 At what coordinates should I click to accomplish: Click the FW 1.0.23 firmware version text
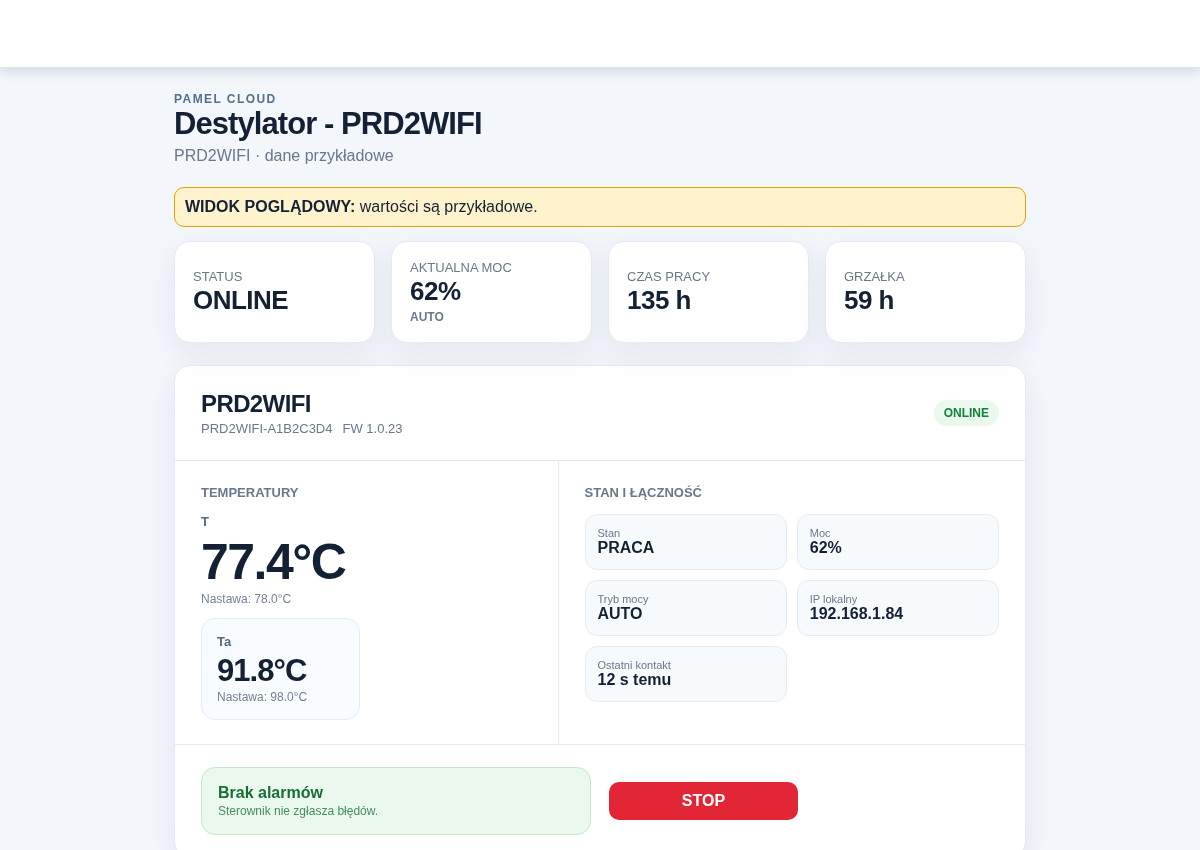(373, 429)
